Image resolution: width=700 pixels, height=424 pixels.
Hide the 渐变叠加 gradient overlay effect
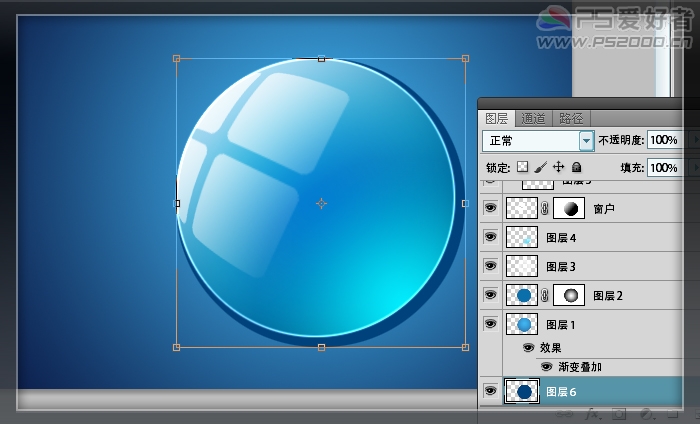[x=546, y=367]
